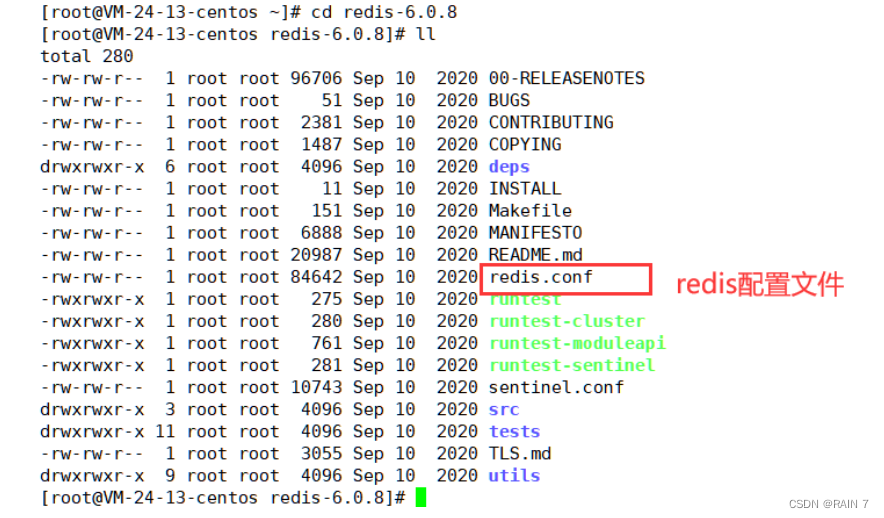The width and height of the screenshot is (884, 518).
Task: Select the runtest-moduleapi script name
Action: click(577, 343)
